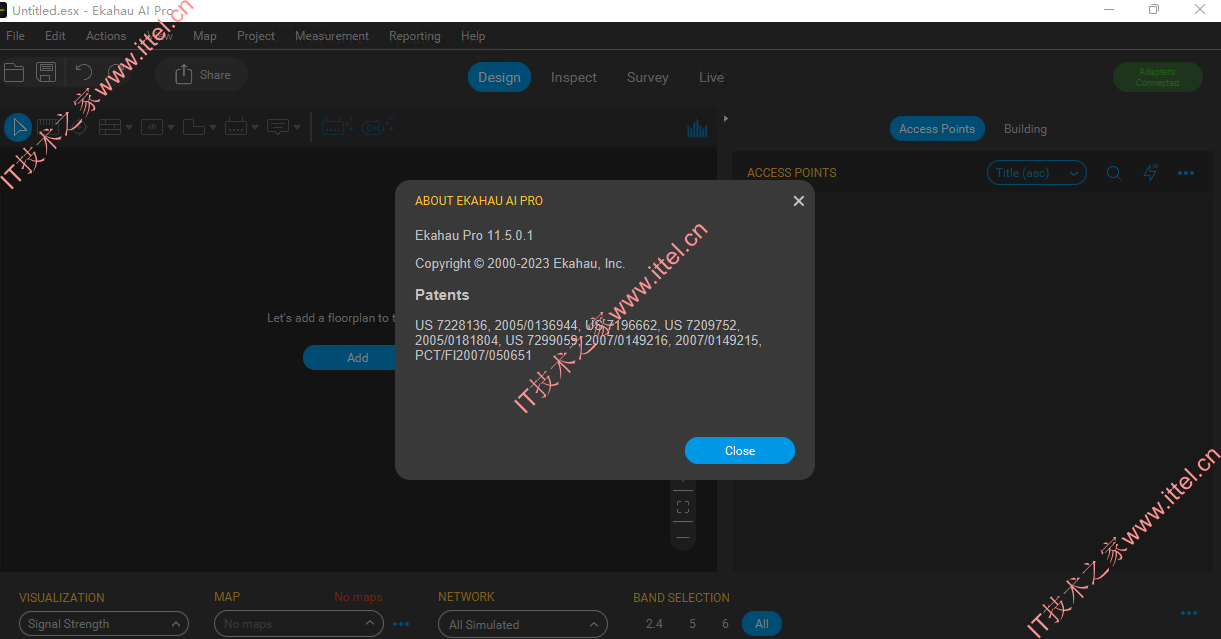
Task: Undo the last action
Action: (84, 72)
